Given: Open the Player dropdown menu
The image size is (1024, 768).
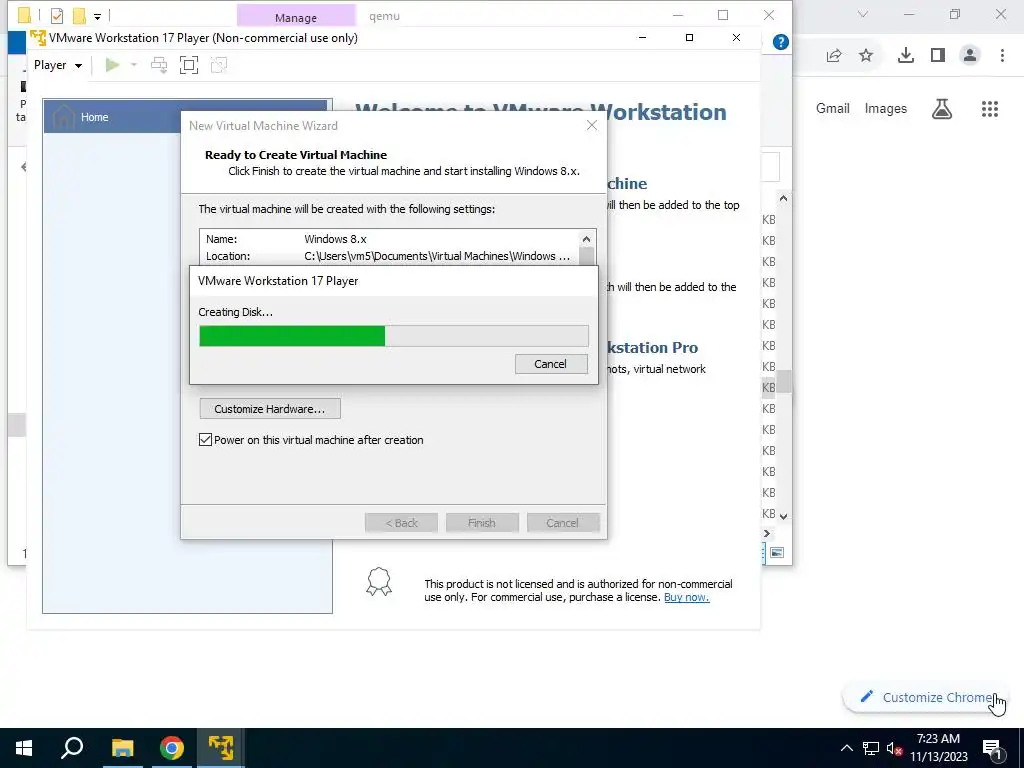Looking at the screenshot, I should [x=57, y=65].
